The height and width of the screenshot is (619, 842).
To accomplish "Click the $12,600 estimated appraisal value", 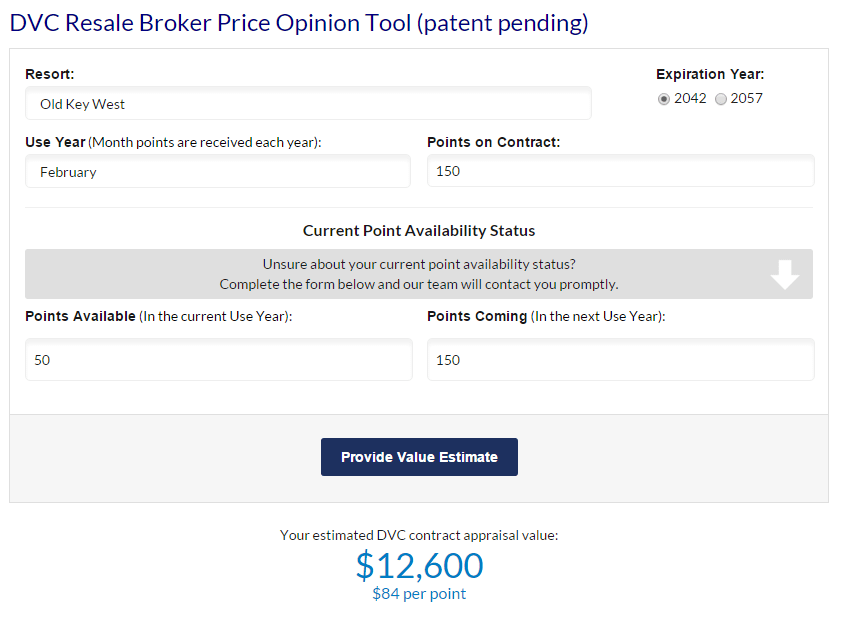I will click(x=419, y=566).
